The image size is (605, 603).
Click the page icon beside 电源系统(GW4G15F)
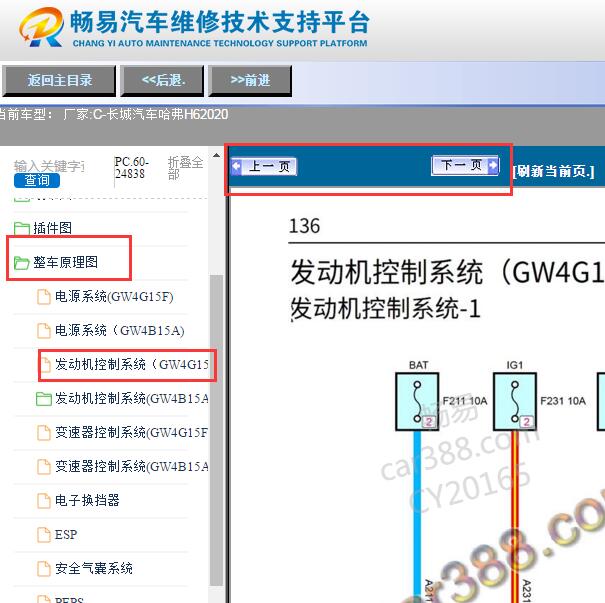pyautogui.click(x=44, y=297)
